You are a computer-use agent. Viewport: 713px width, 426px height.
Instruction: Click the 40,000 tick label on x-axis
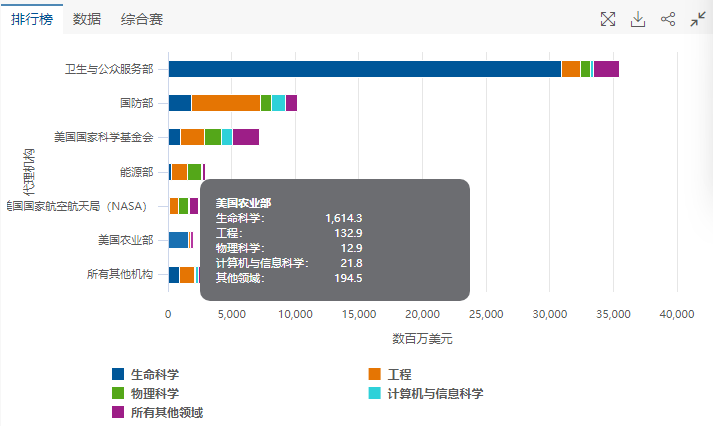[x=677, y=314]
